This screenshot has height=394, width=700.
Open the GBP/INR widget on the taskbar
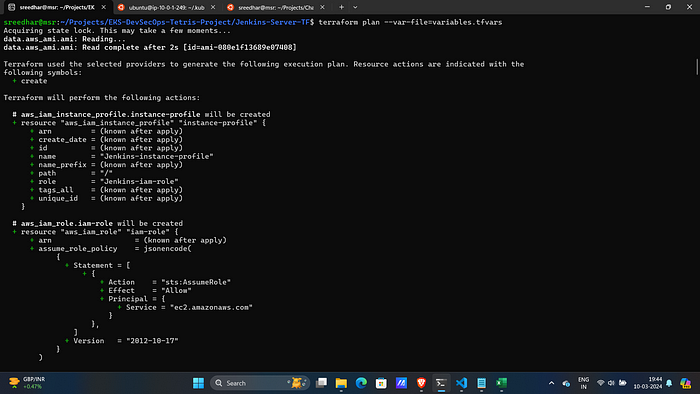27,383
